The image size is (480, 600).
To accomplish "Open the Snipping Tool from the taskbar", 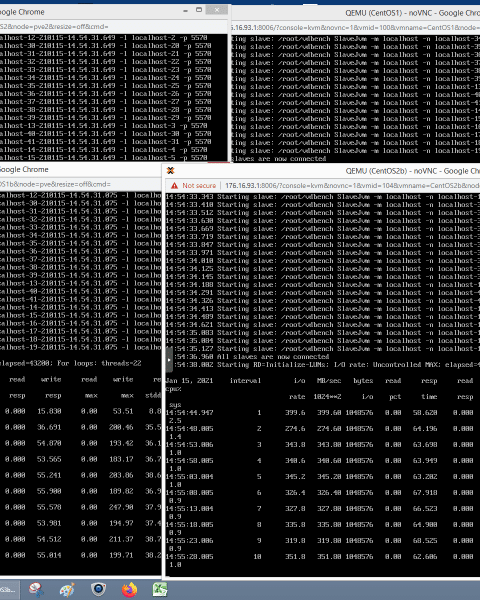I will point(36,589).
